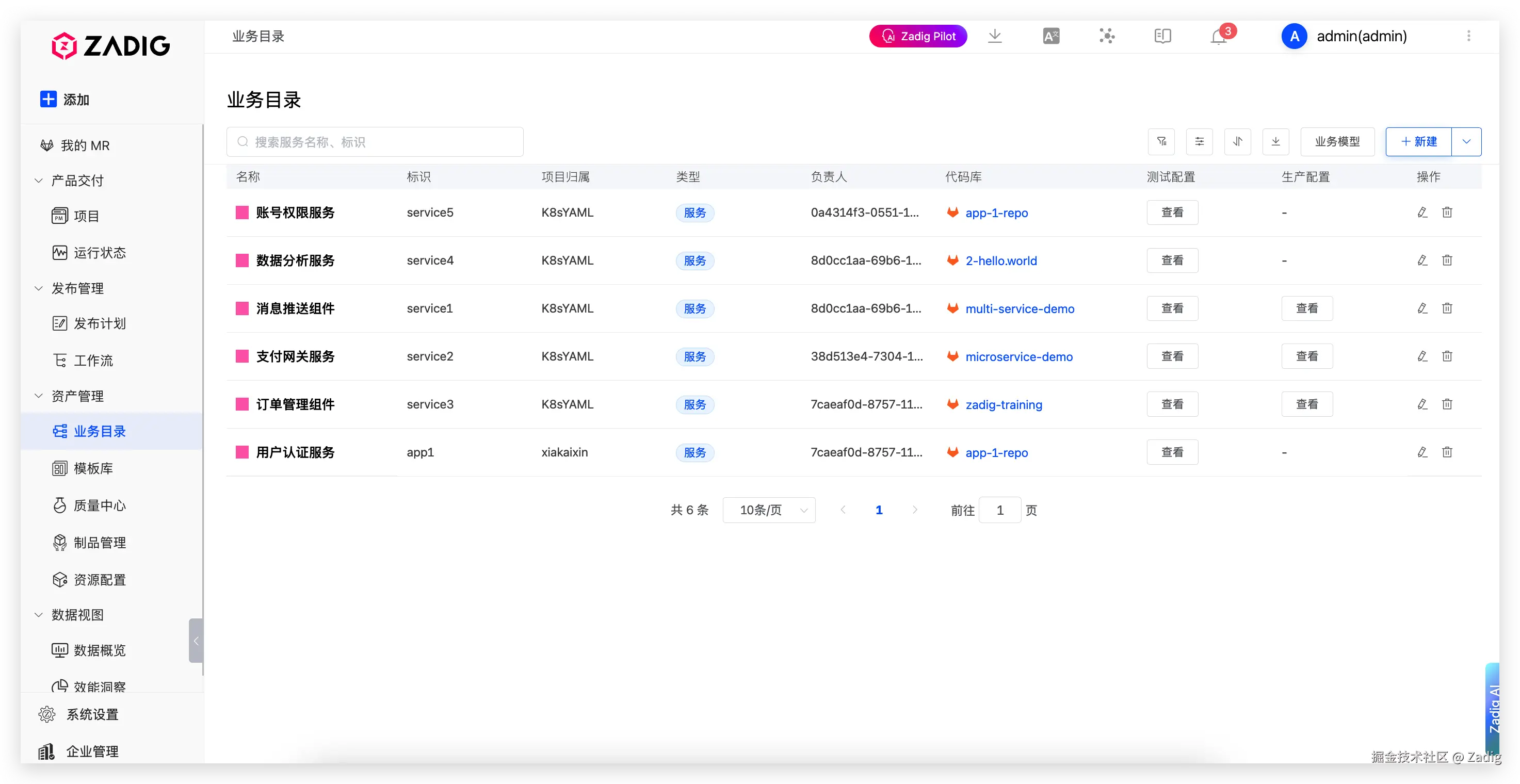The width and height of the screenshot is (1520, 784).
Task: Click the filter icon above the table
Action: (1161, 141)
